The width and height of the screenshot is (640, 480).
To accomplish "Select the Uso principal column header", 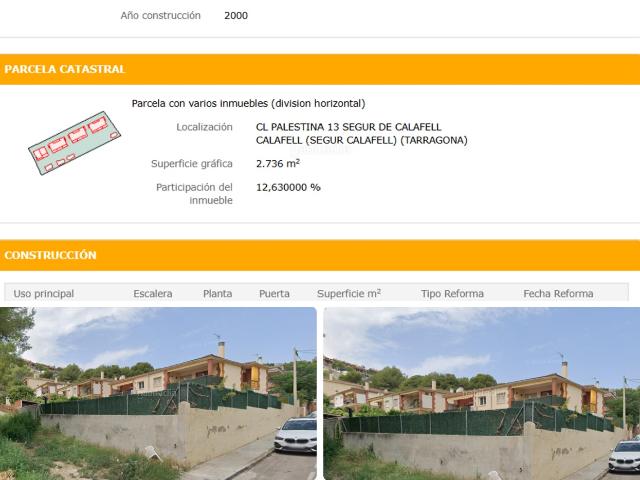I will (x=44, y=293).
